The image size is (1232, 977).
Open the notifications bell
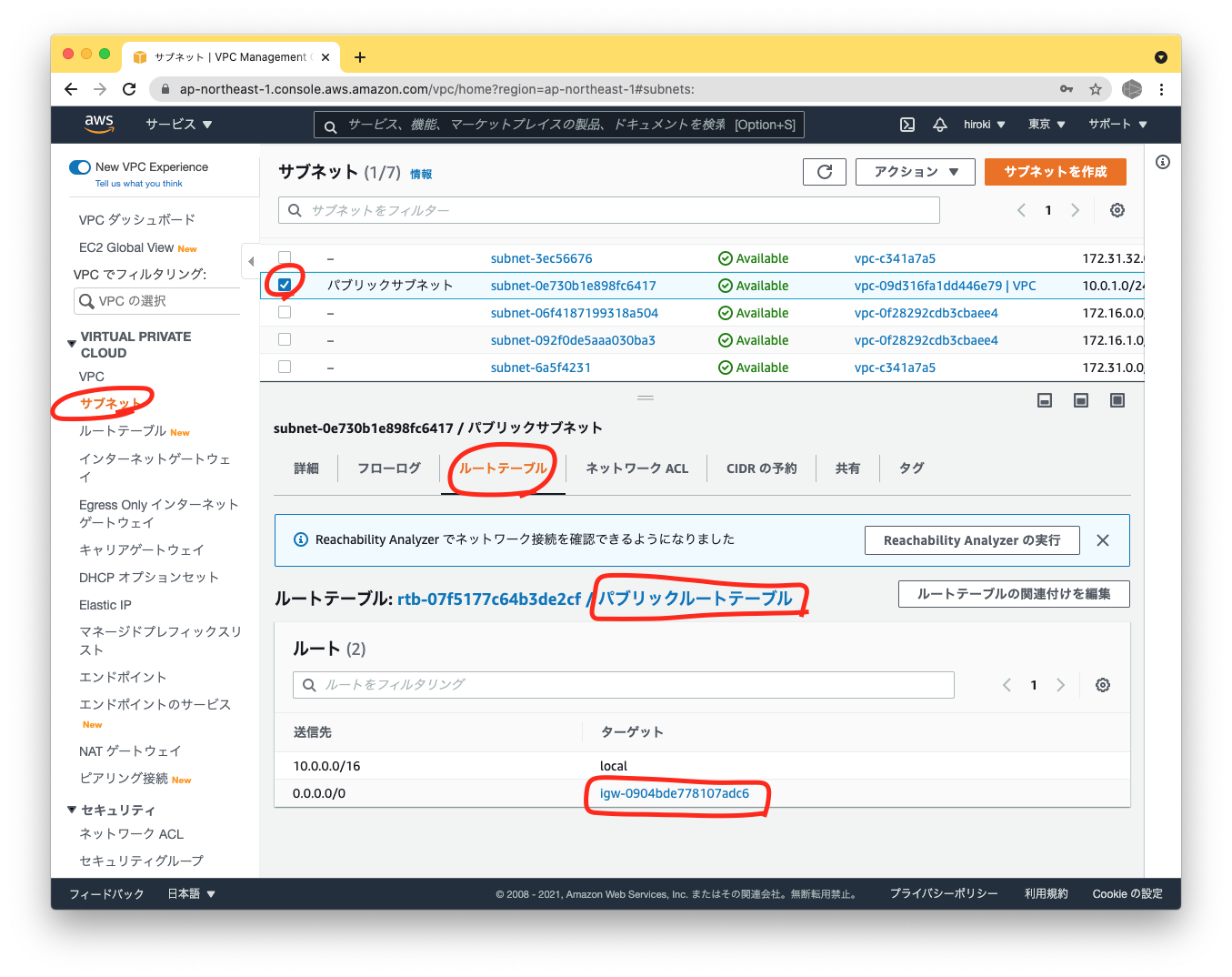[939, 125]
